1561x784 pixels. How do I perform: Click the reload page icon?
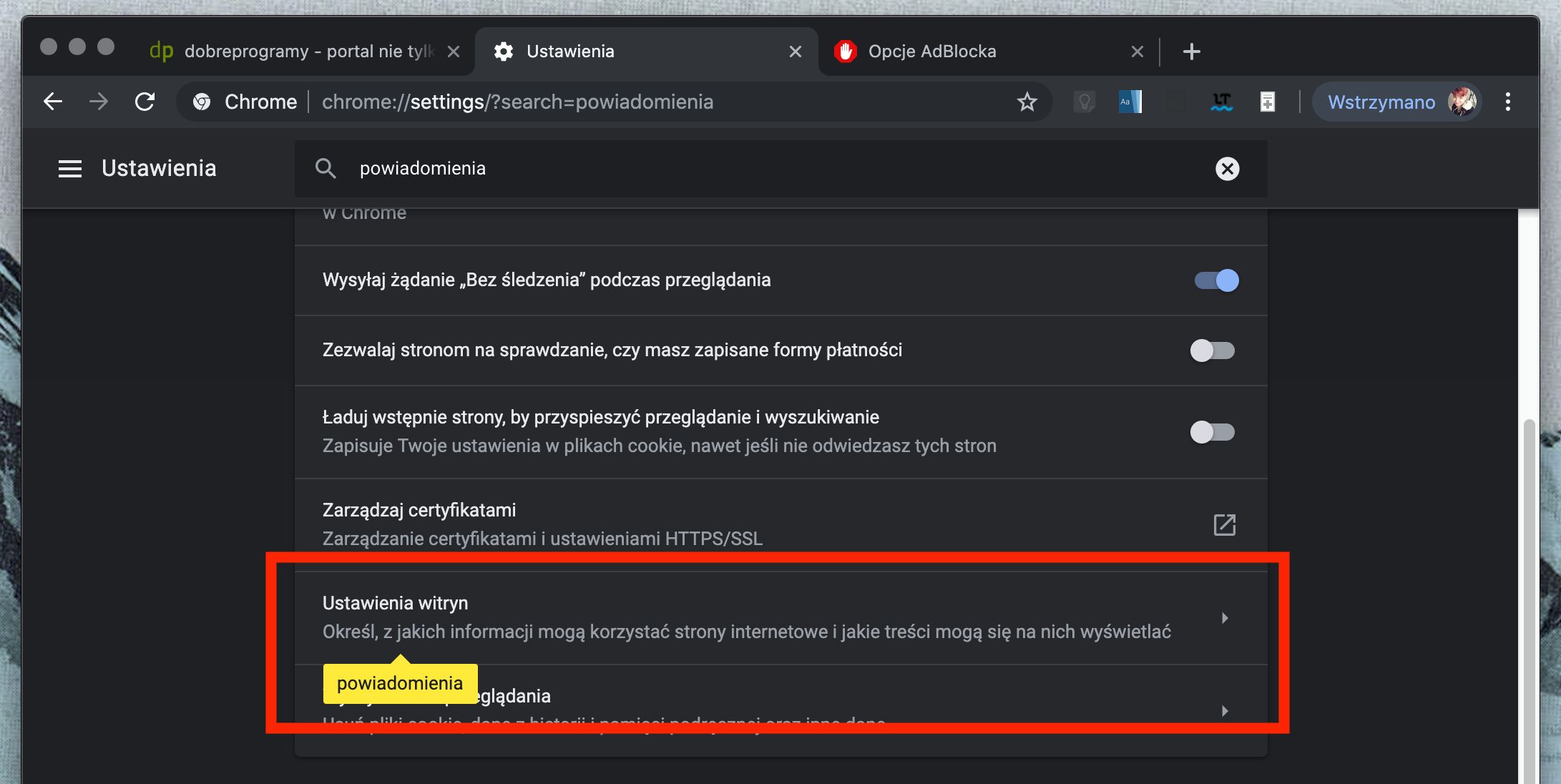coord(145,102)
